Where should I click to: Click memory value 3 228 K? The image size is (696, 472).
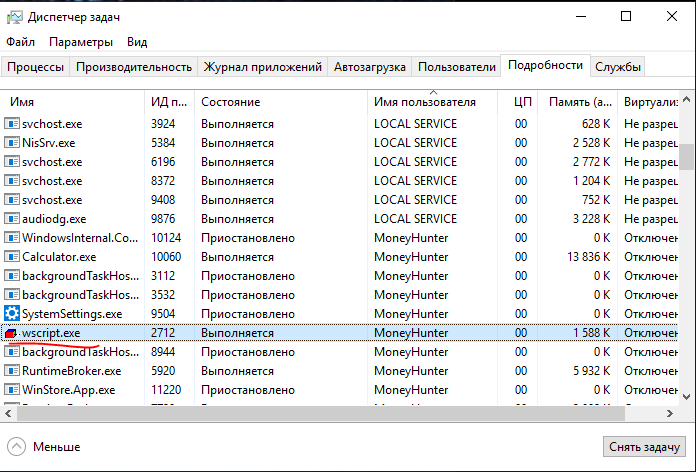[x=592, y=219]
